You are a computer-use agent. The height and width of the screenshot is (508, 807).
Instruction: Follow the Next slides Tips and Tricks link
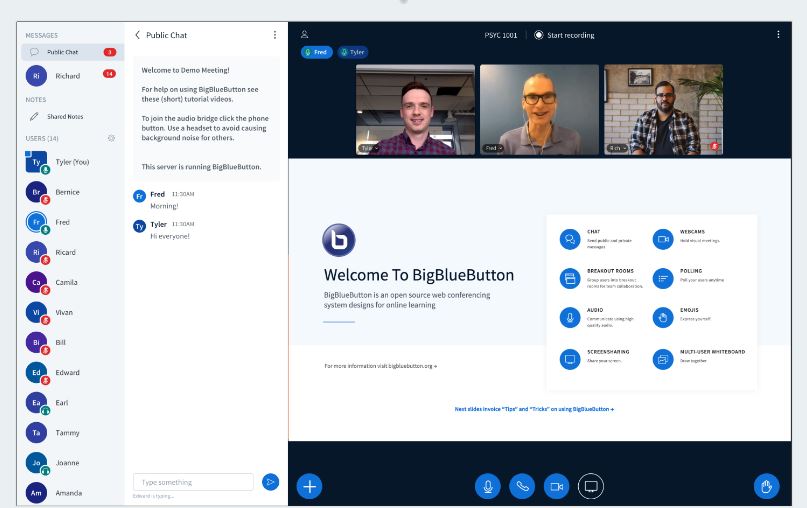[x=534, y=409]
